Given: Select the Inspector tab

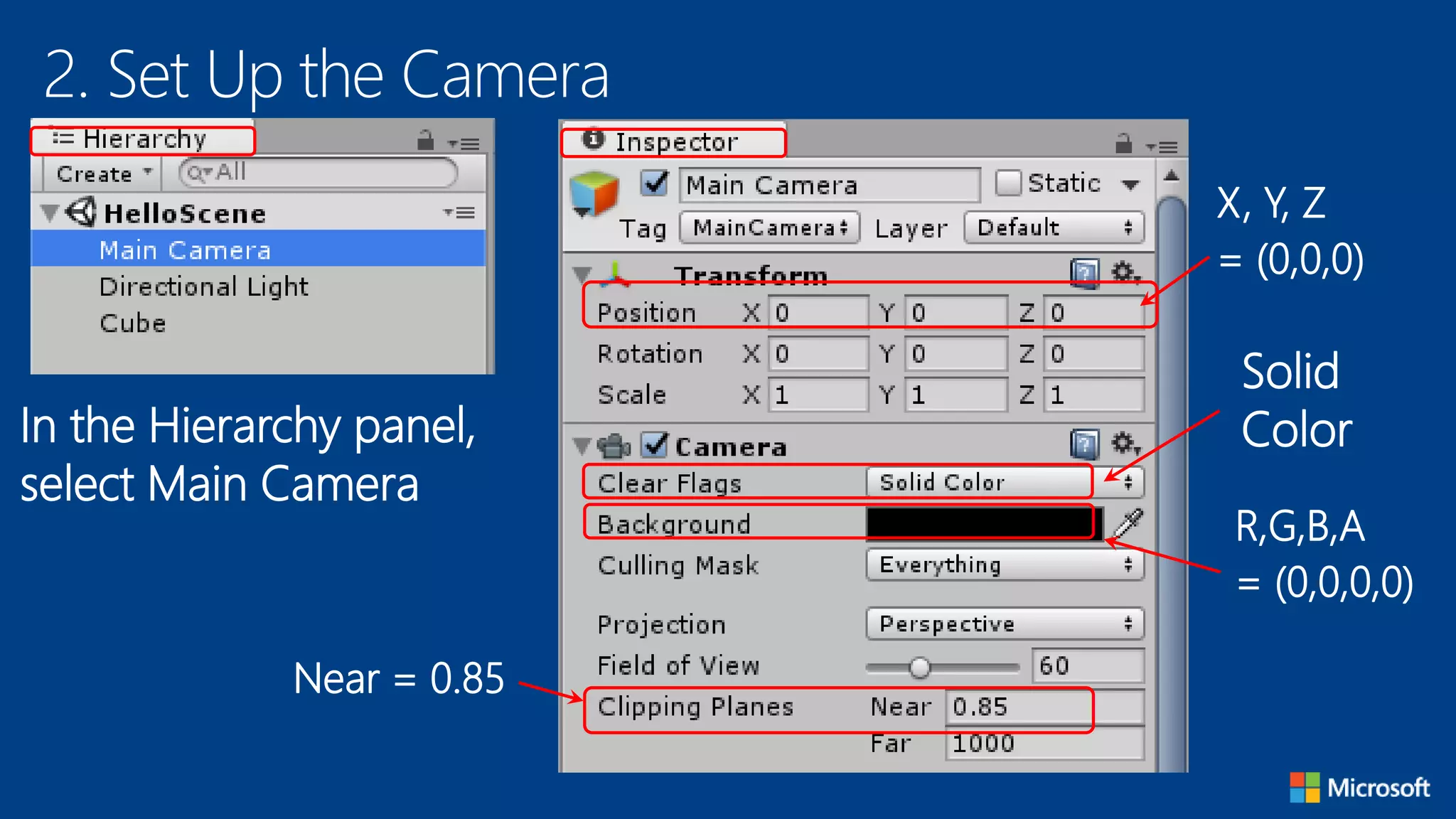Looking at the screenshot, I should click(x=673, y=141).
